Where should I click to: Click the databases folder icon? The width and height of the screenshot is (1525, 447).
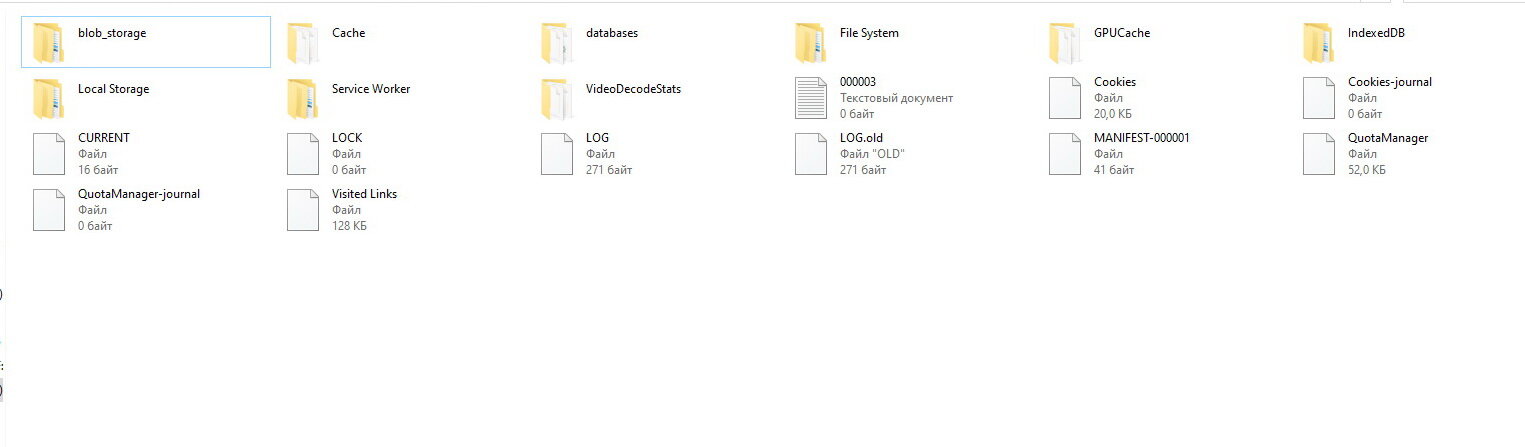[556, 42]
